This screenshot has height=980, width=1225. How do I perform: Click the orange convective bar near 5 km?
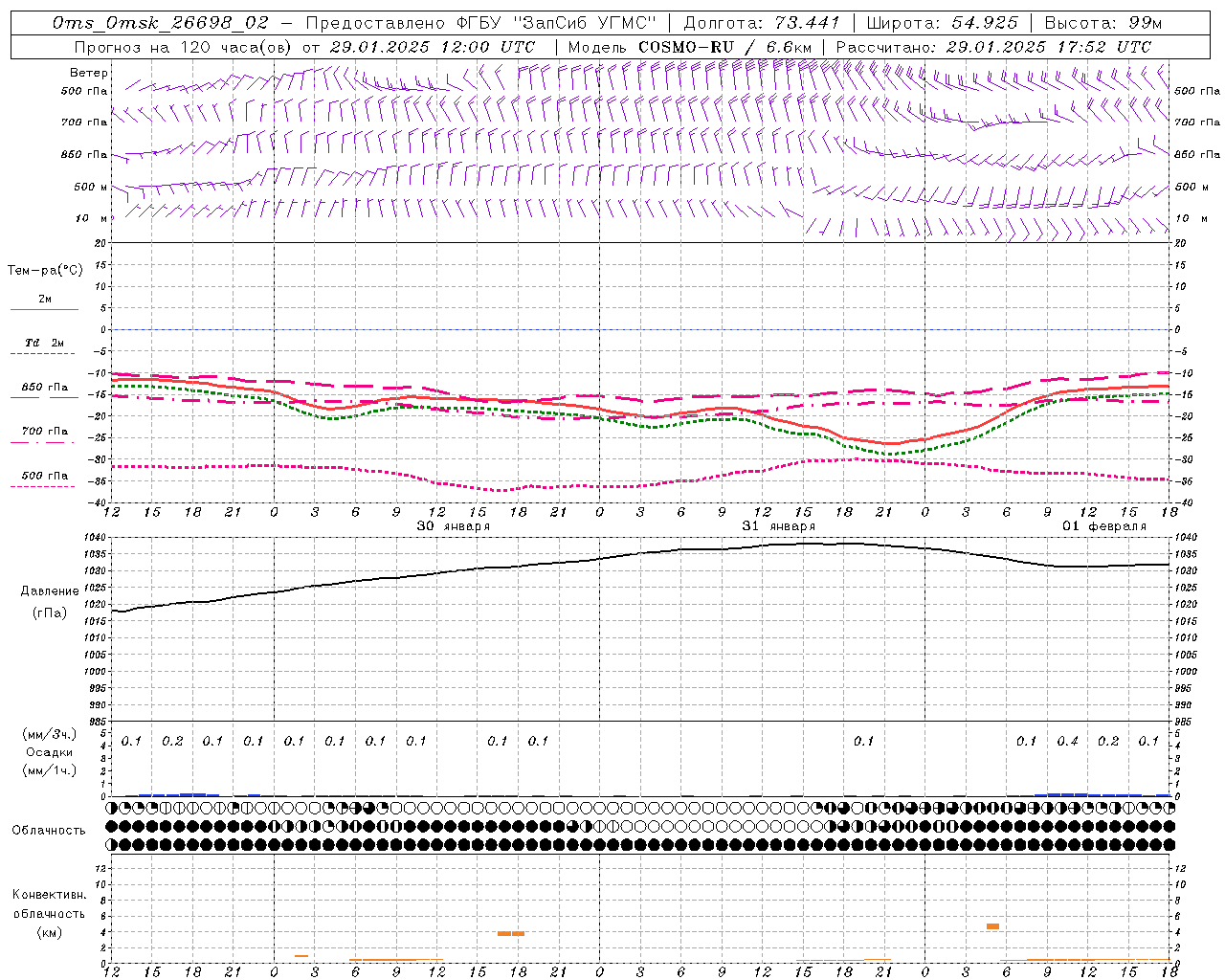[x=993, y=925]
